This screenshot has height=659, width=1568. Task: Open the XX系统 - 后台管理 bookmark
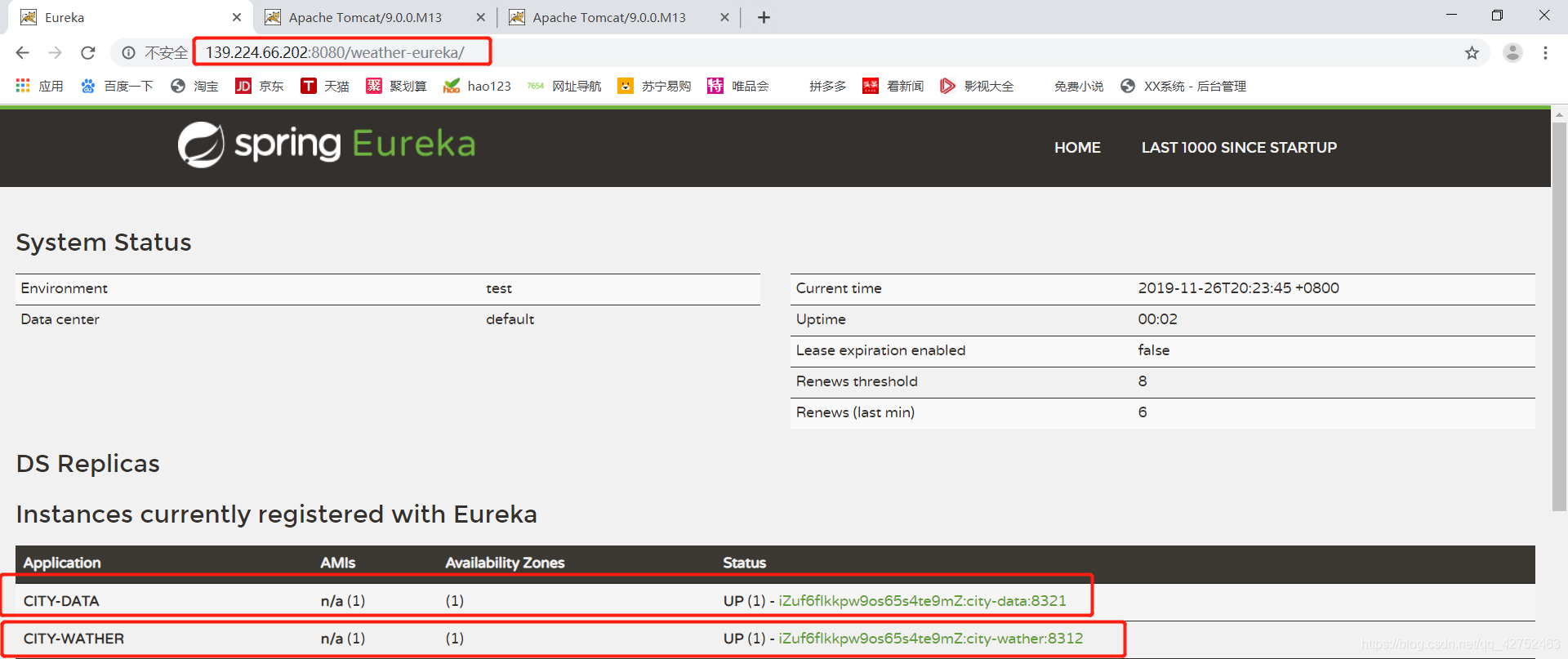point(1183,86)
